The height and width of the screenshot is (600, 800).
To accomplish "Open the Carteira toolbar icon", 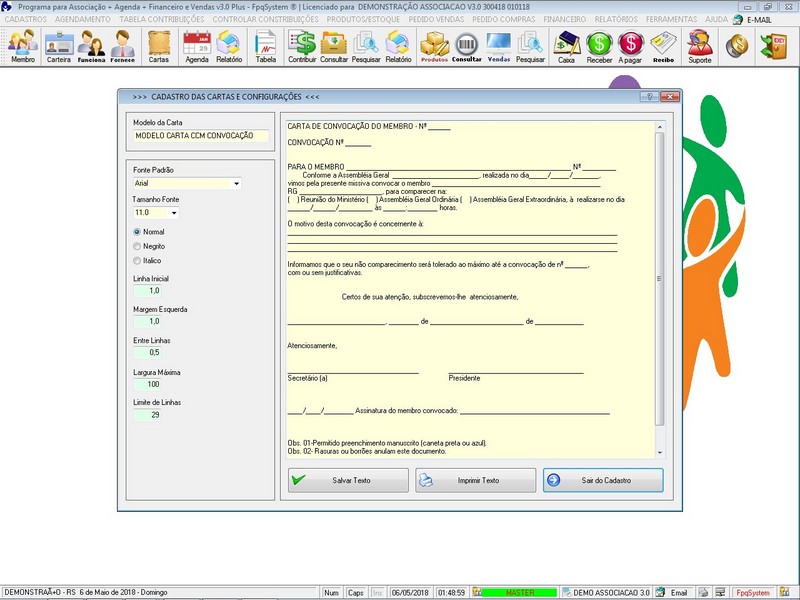I will coord(59,46).
